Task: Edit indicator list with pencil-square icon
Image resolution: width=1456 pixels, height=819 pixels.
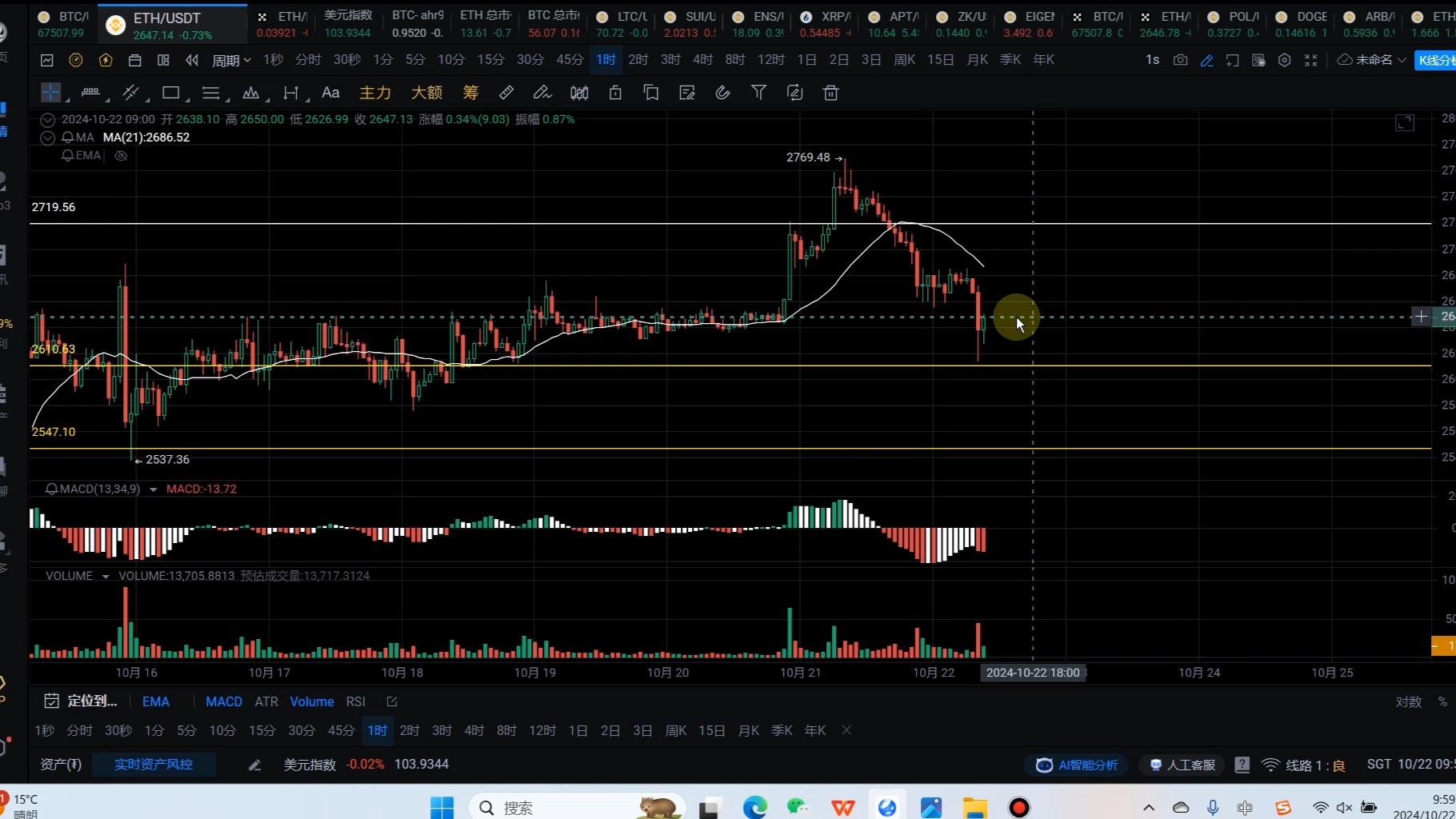Action: (x=392, y=701)
